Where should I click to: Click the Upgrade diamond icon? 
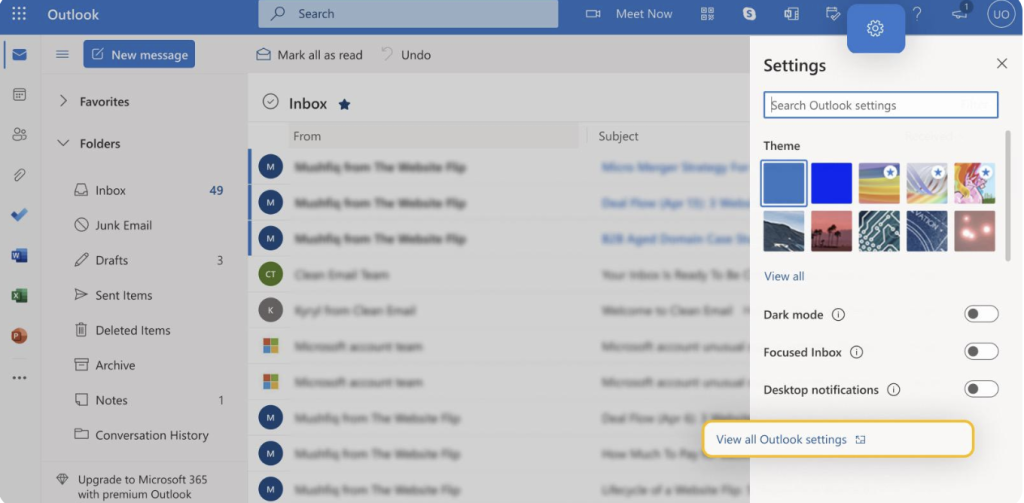click(63, 479)
